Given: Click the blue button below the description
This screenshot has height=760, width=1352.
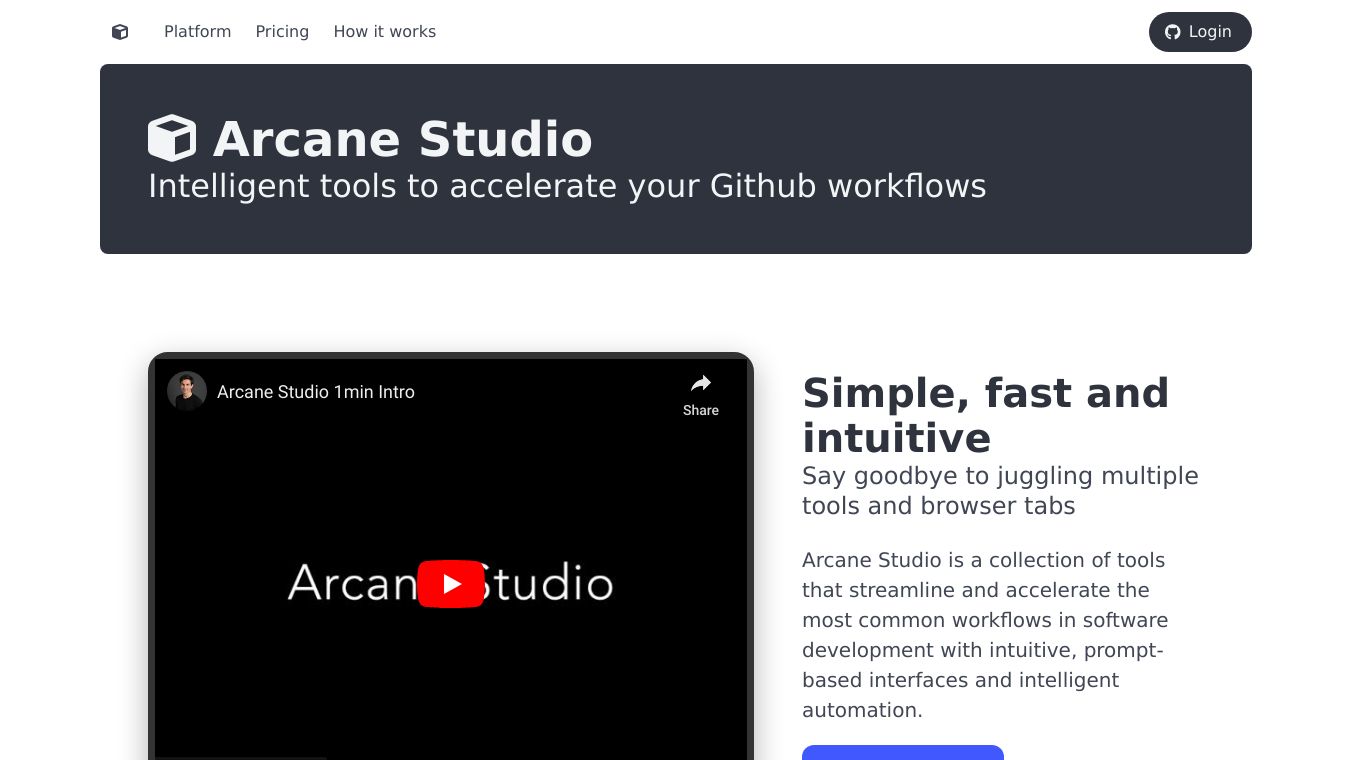Looking at the screenshot, I should (903, 752).
